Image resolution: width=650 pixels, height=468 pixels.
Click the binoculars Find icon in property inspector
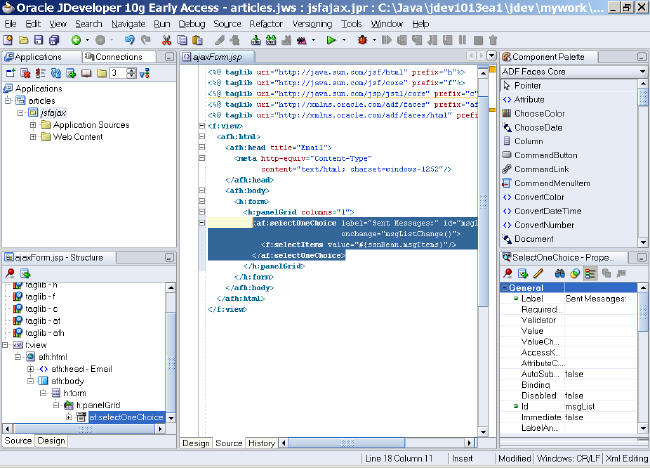(x=560, y=273)
